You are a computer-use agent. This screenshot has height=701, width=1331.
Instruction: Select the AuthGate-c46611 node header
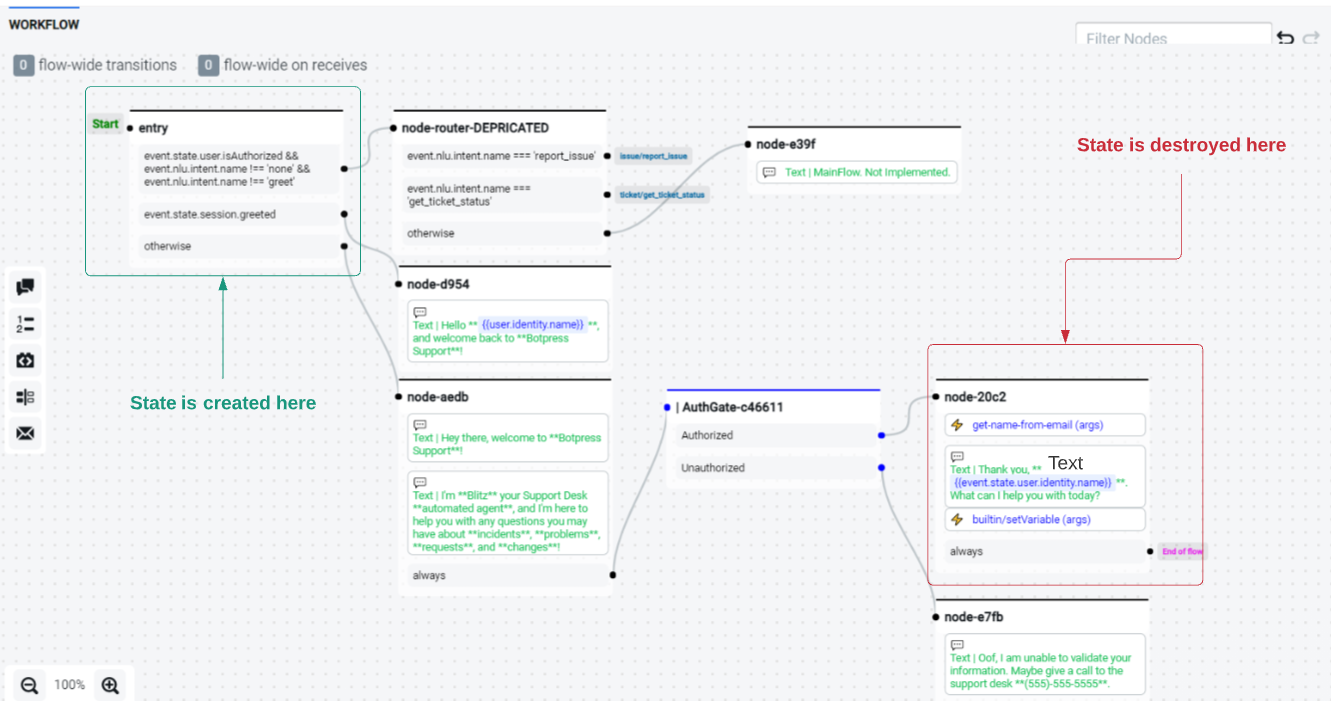coord(733,407)
